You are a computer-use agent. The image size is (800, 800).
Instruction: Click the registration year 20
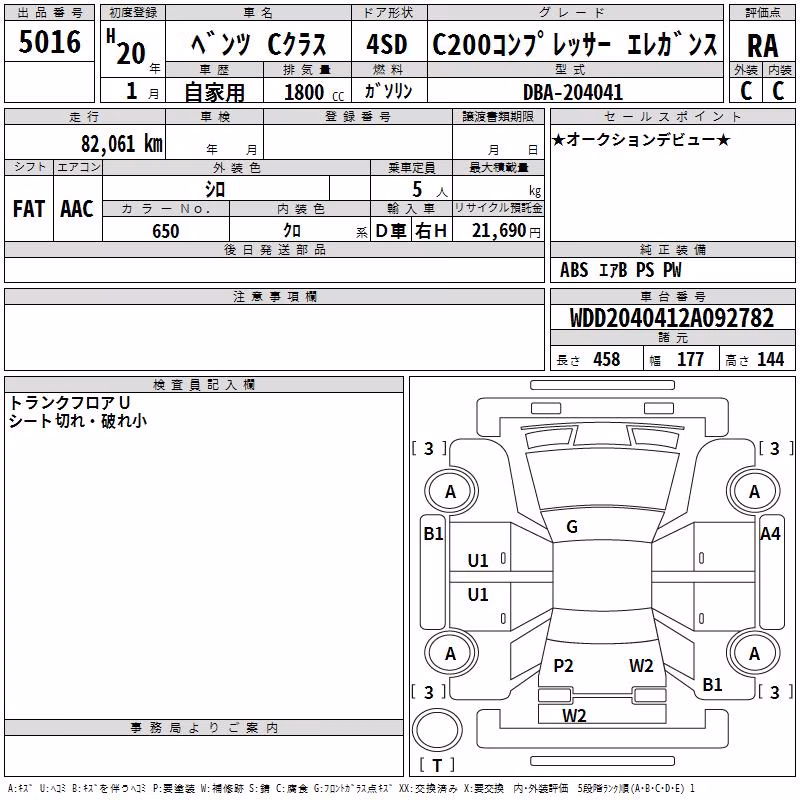pyautogui.click(x=131, y=54)
